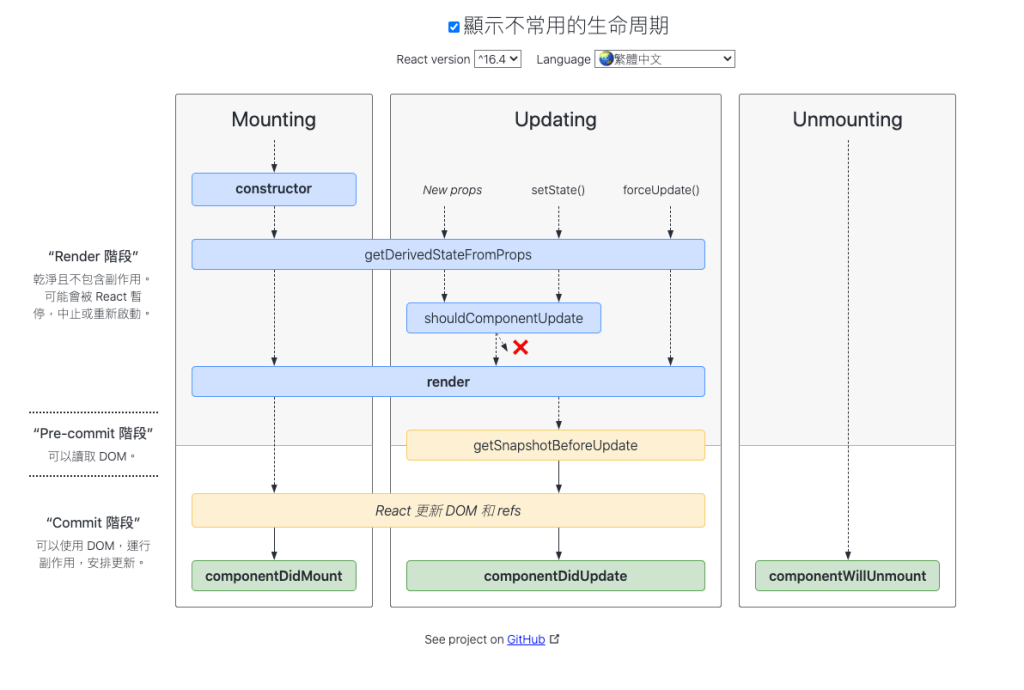Select the constructor lifecycle box
Screen dimensions: 1024x690
[274, 189]
